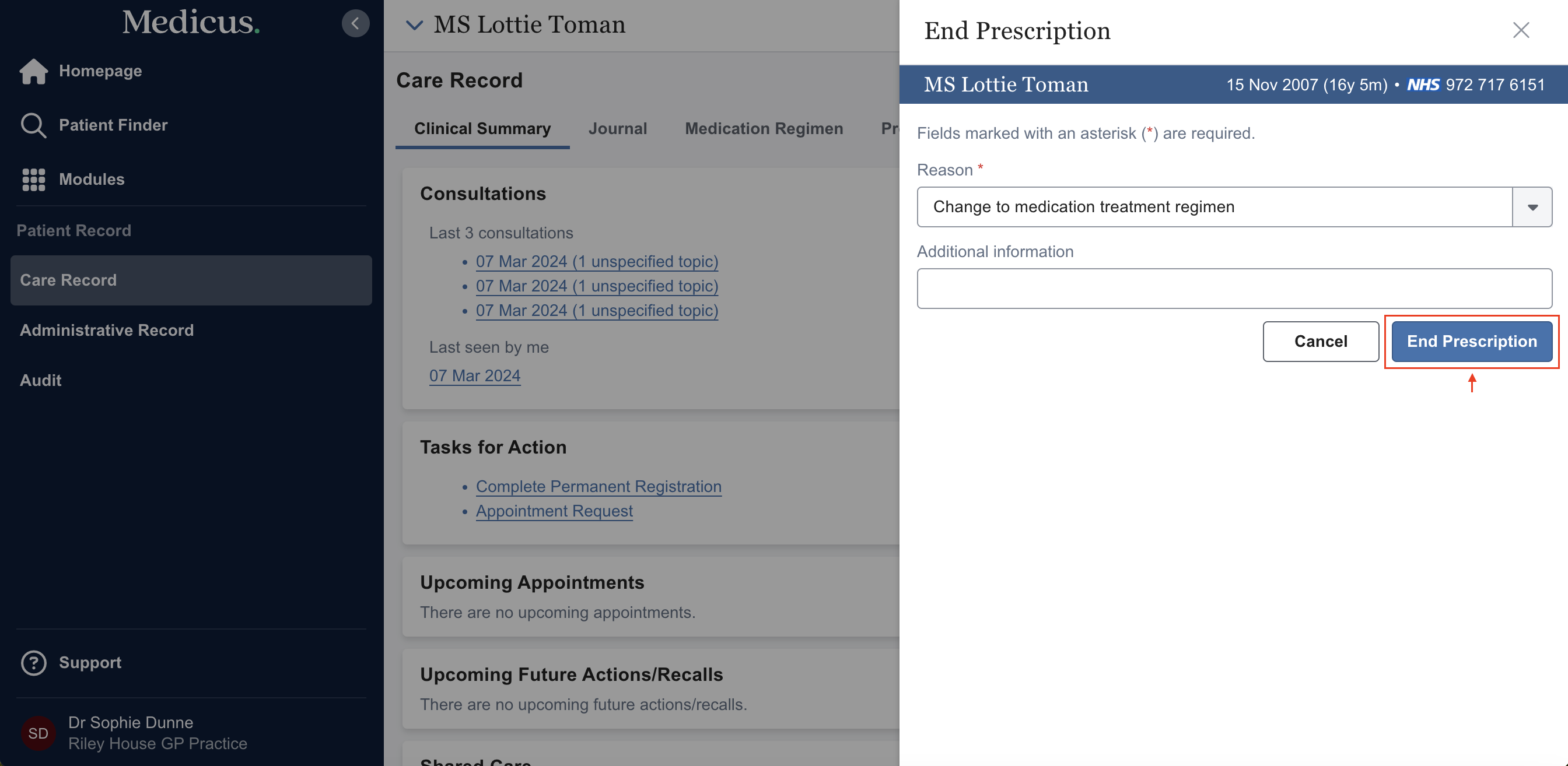
Task: Open the Appointment Request task
Action: 554,511
